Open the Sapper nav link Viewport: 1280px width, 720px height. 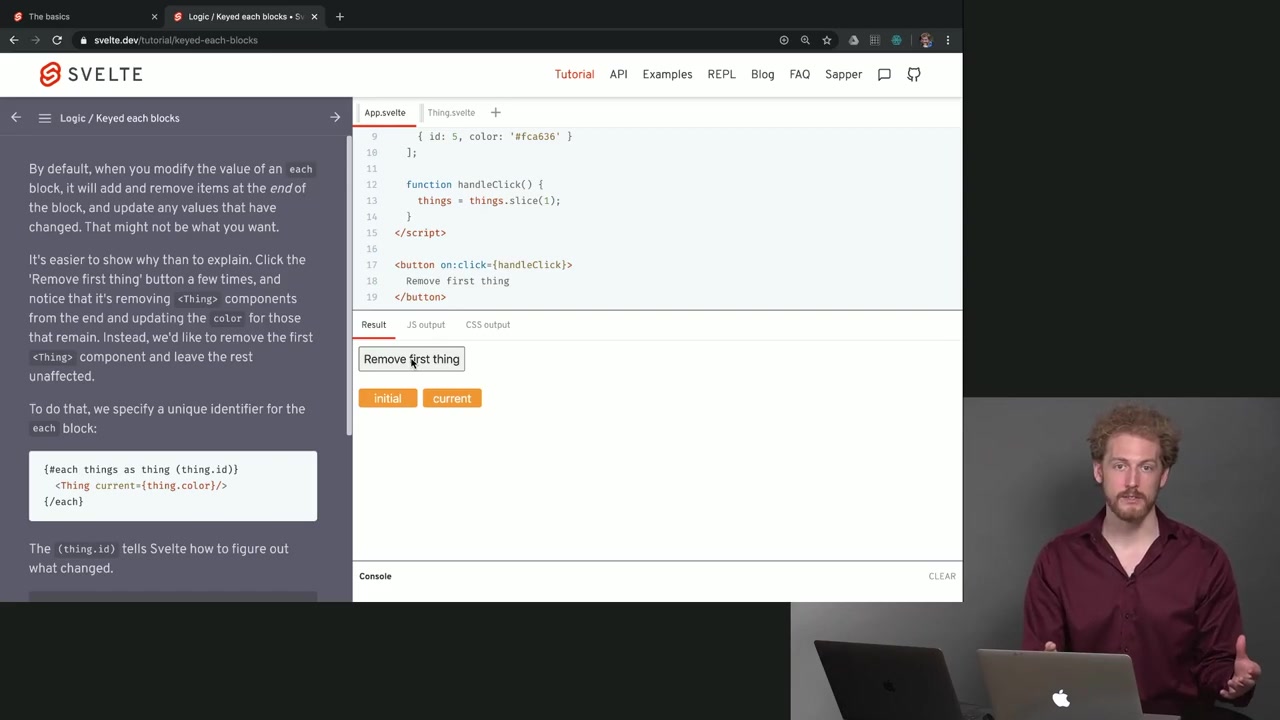(843, 74)
